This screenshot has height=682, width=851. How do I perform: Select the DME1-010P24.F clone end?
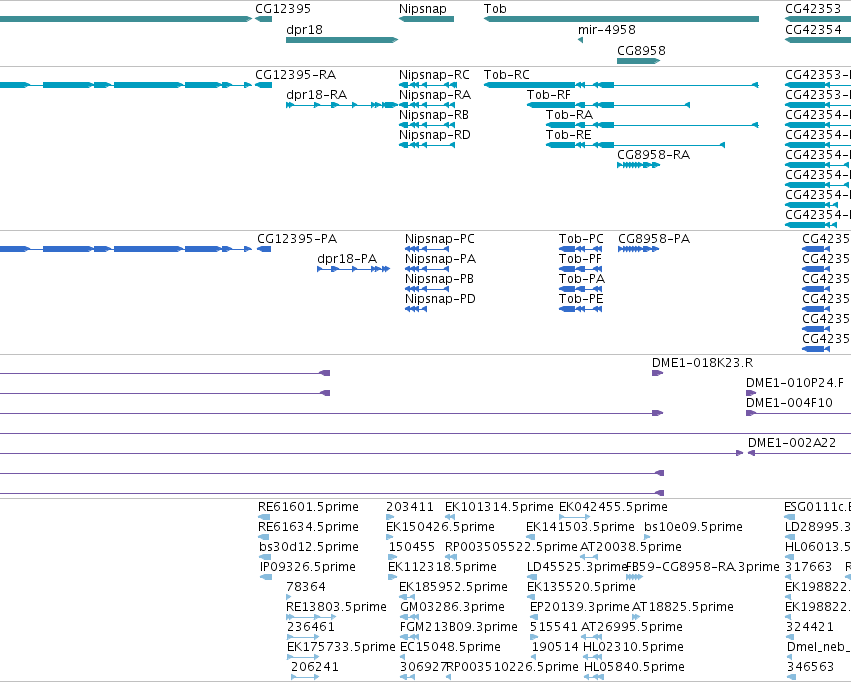tap(751, 393)
